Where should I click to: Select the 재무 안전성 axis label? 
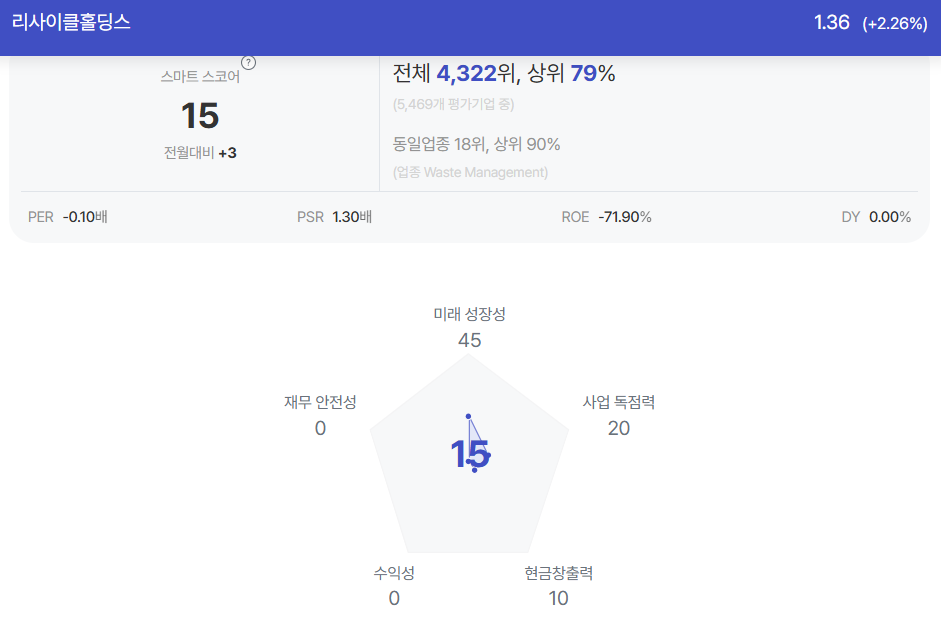tap(320, 402)
